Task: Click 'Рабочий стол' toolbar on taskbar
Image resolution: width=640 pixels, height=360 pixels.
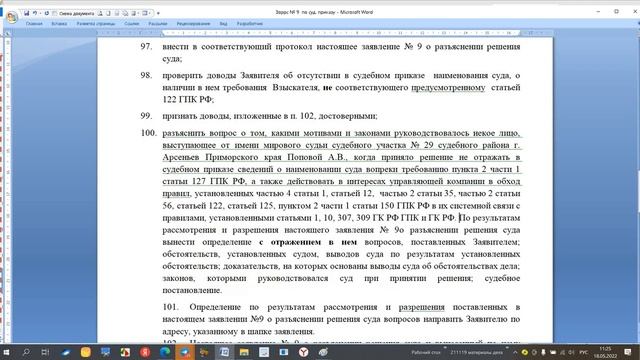Action: (x=425, y=352)
